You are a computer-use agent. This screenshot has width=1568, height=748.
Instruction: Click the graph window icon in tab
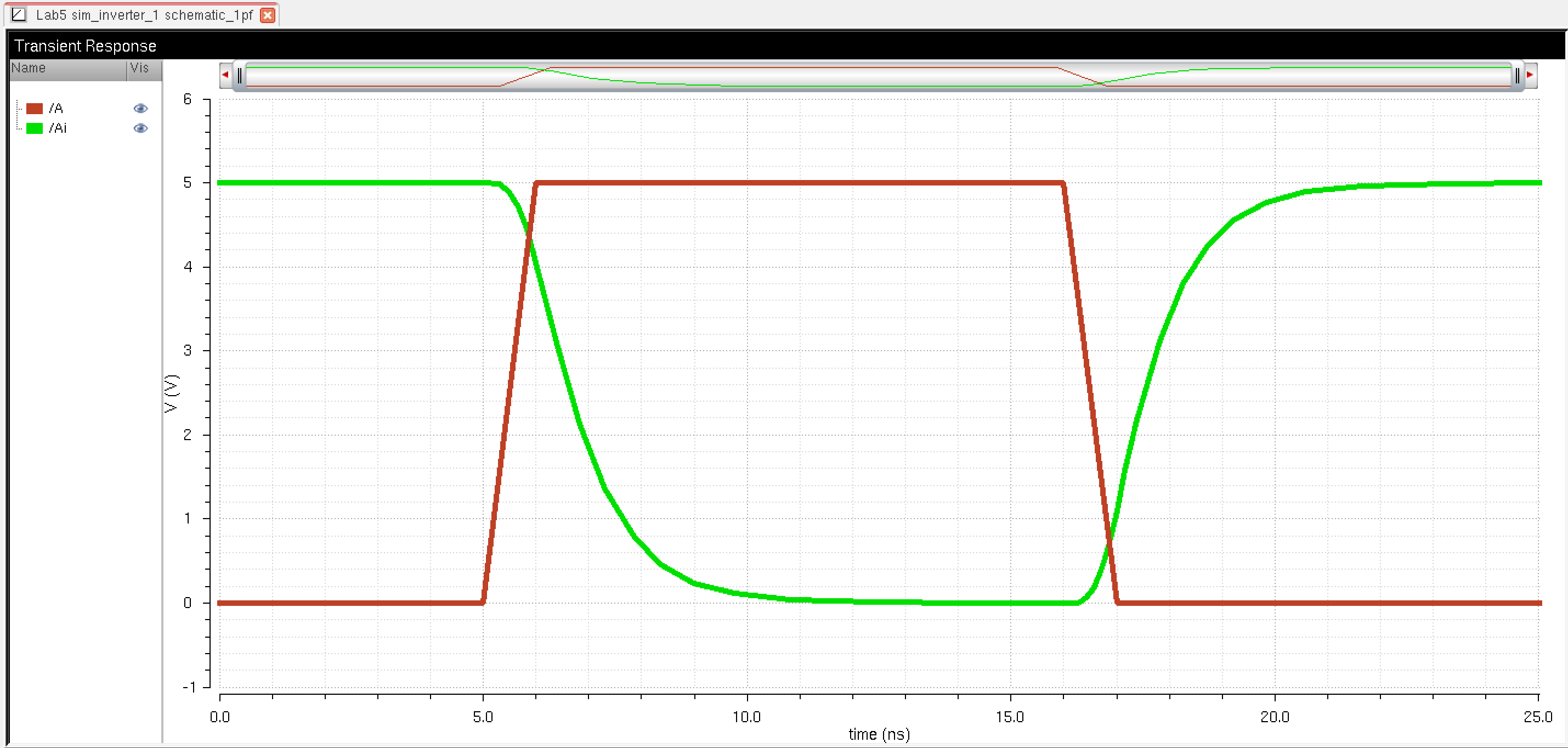[19, 14]
